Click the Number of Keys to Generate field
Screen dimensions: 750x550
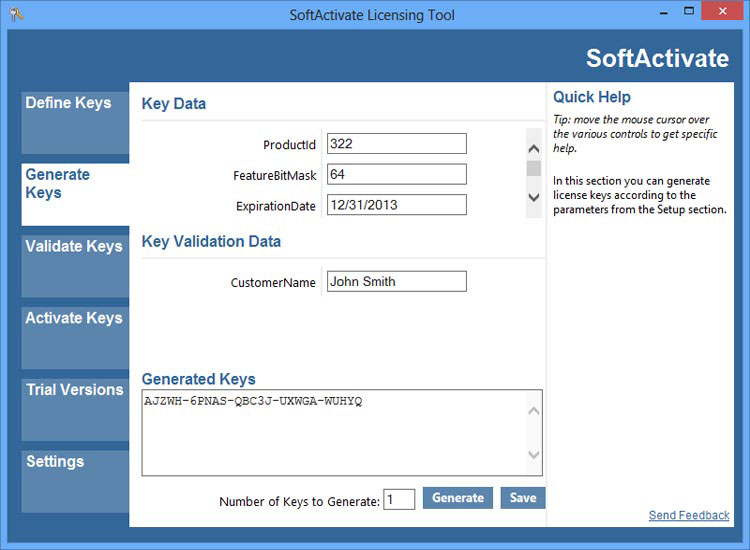pos(399,499)
